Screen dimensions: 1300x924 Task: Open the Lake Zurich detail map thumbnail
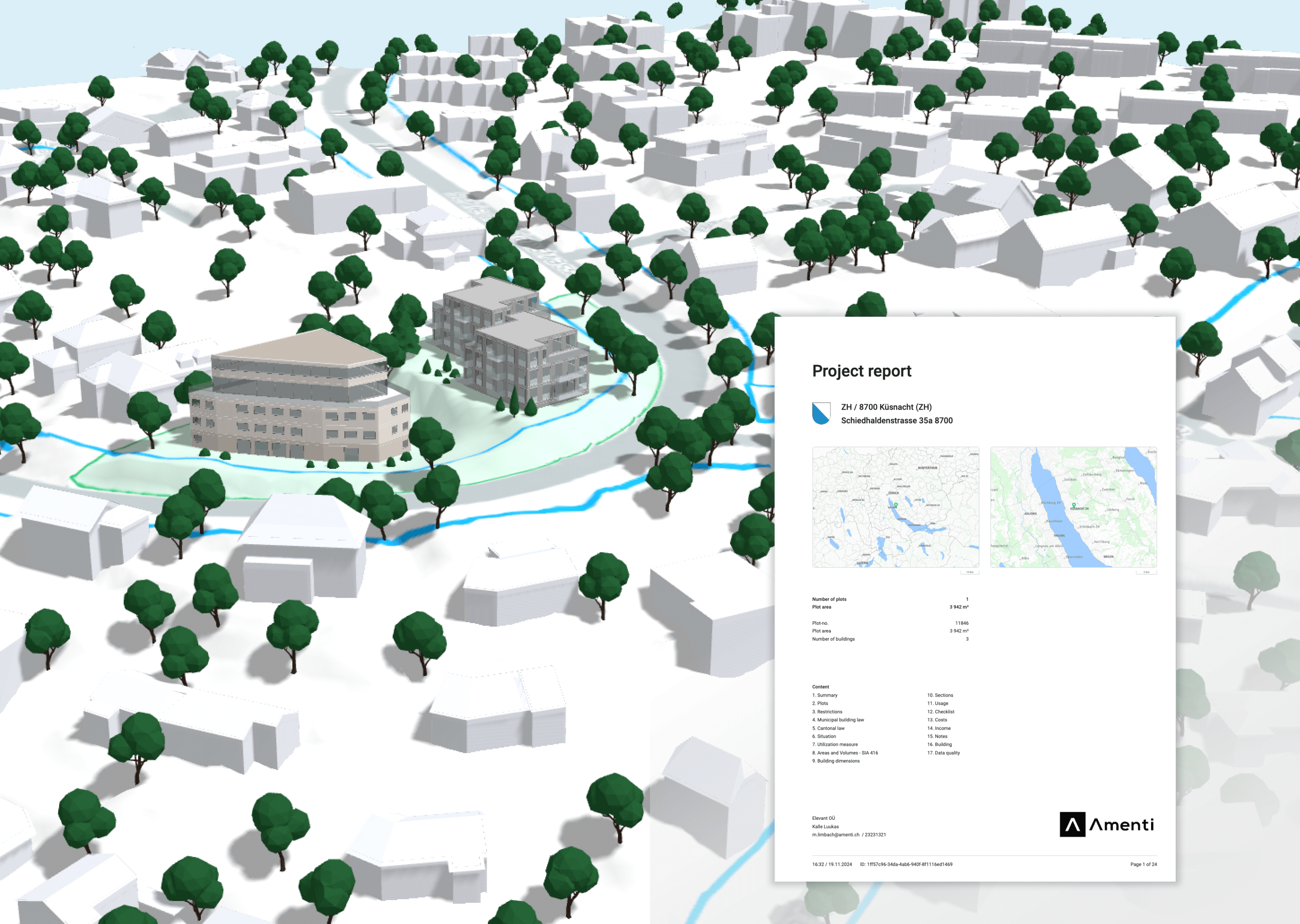pos(1073,507)
